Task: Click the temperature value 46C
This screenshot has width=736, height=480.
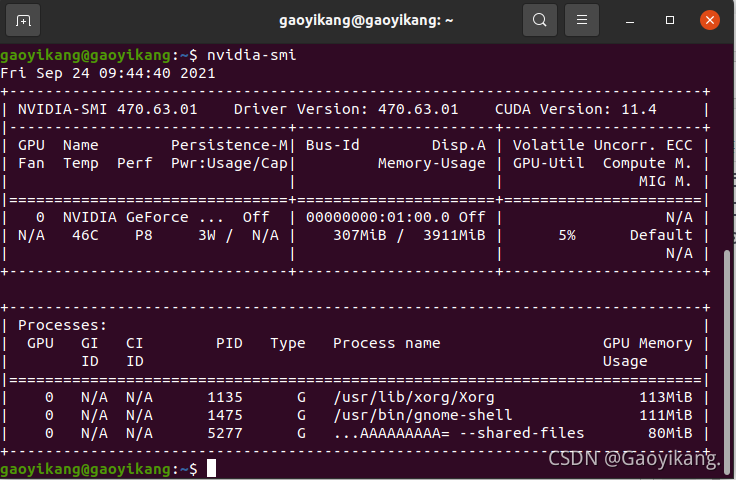Action: (x=85, y=235)
